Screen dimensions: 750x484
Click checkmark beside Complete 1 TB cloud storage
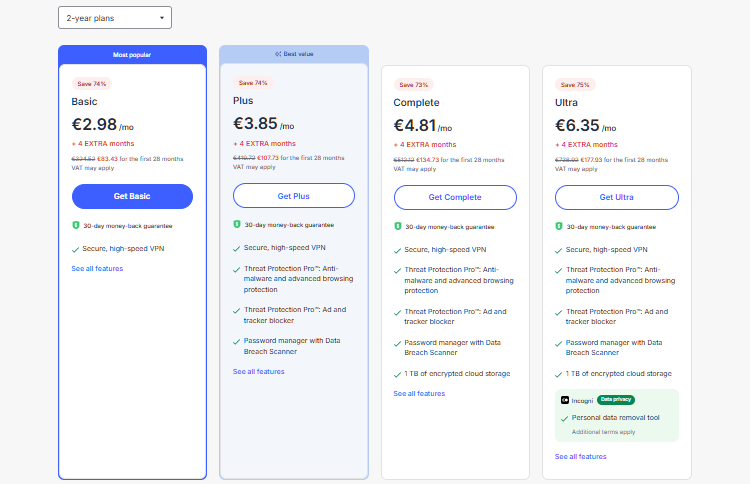click(397, 374)
